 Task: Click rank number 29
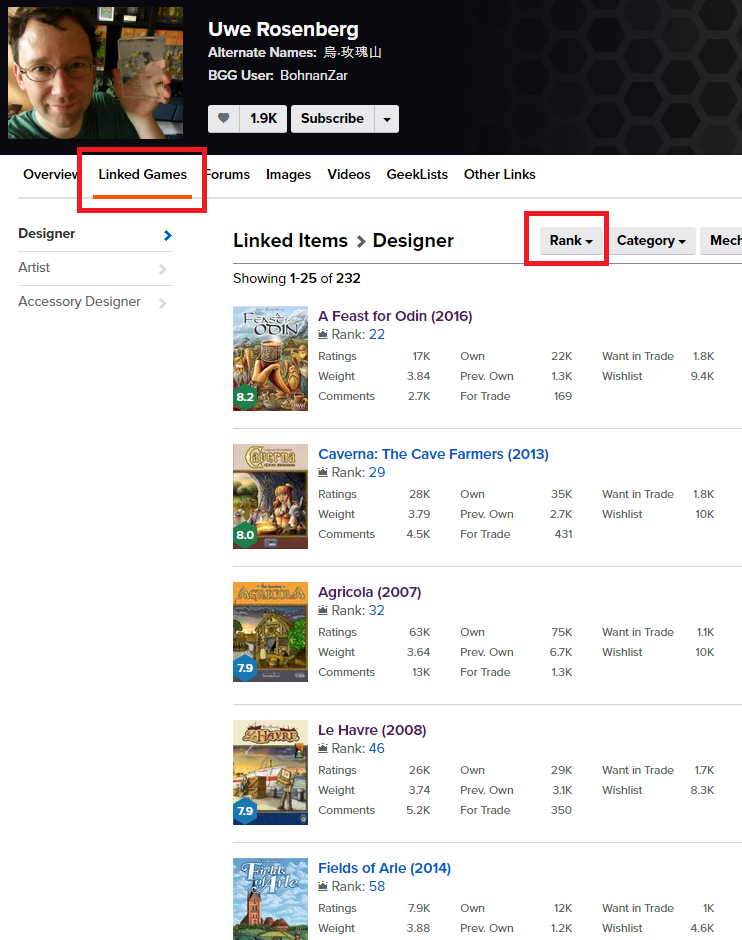(377, 472)
